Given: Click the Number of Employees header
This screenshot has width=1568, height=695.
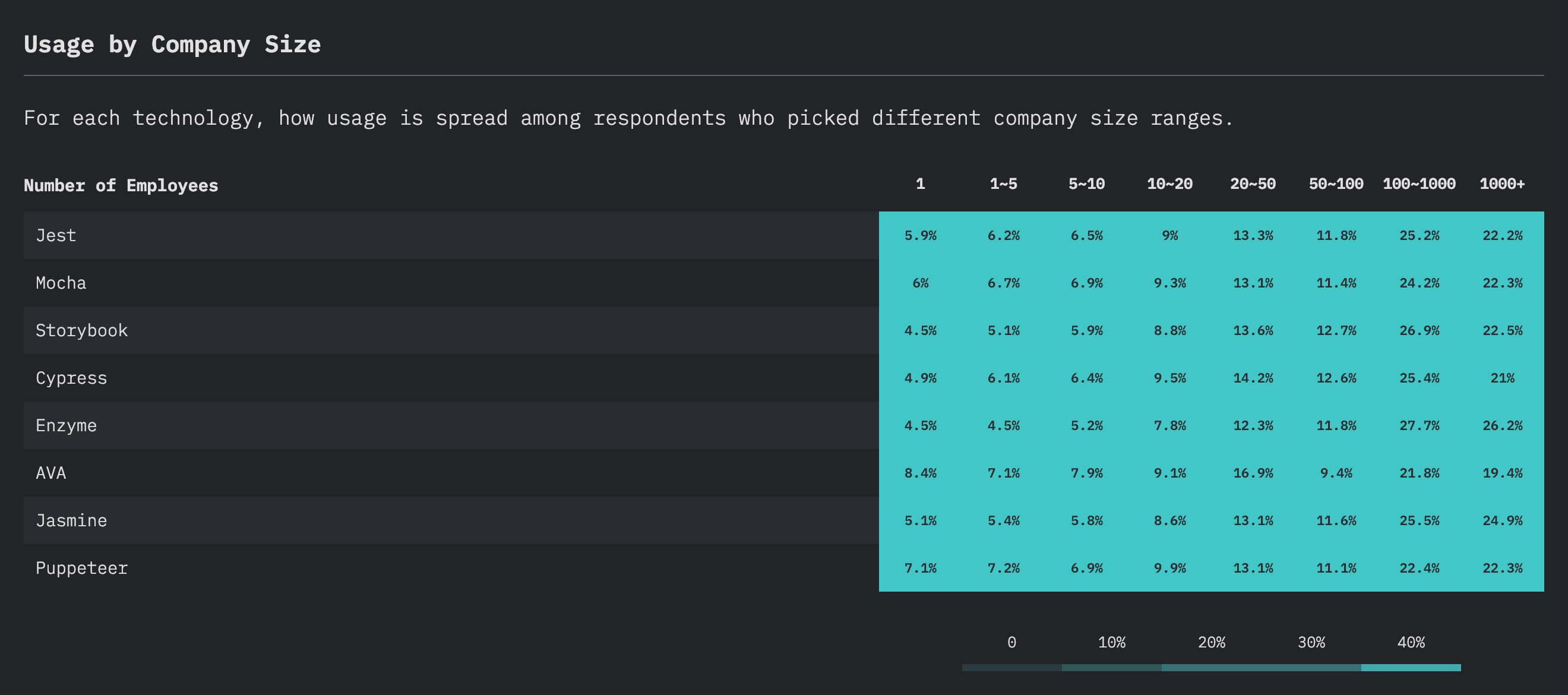Looking at the screenshot, I should pos(121,185).
